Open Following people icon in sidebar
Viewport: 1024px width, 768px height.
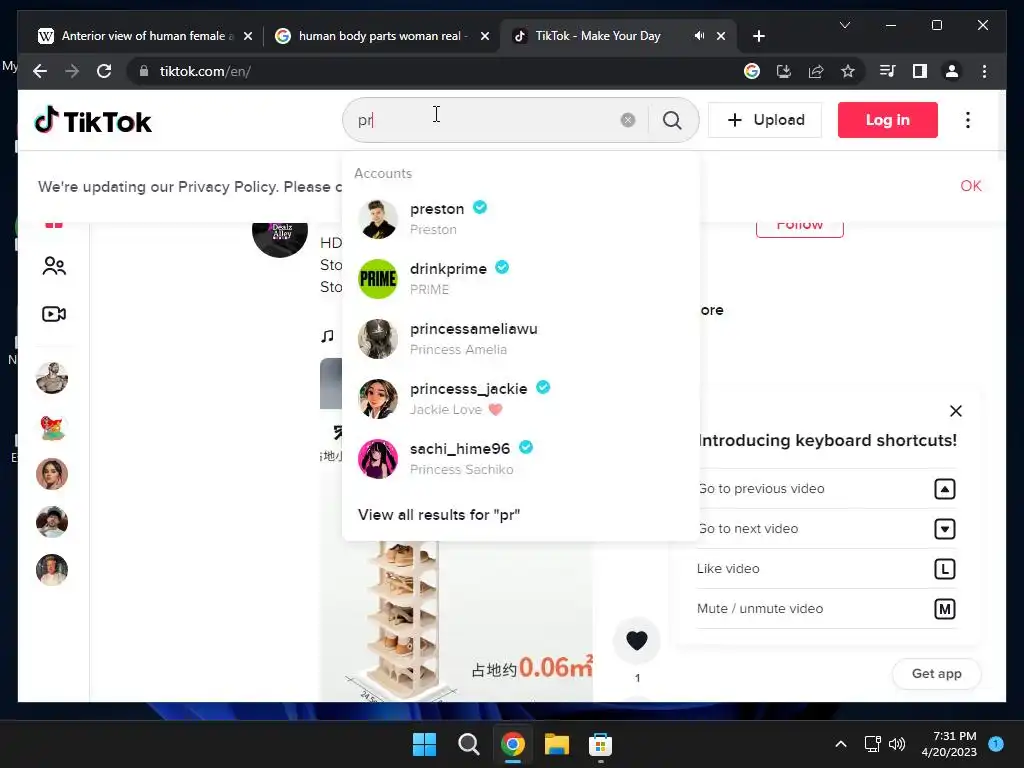(x=54, y=266)
